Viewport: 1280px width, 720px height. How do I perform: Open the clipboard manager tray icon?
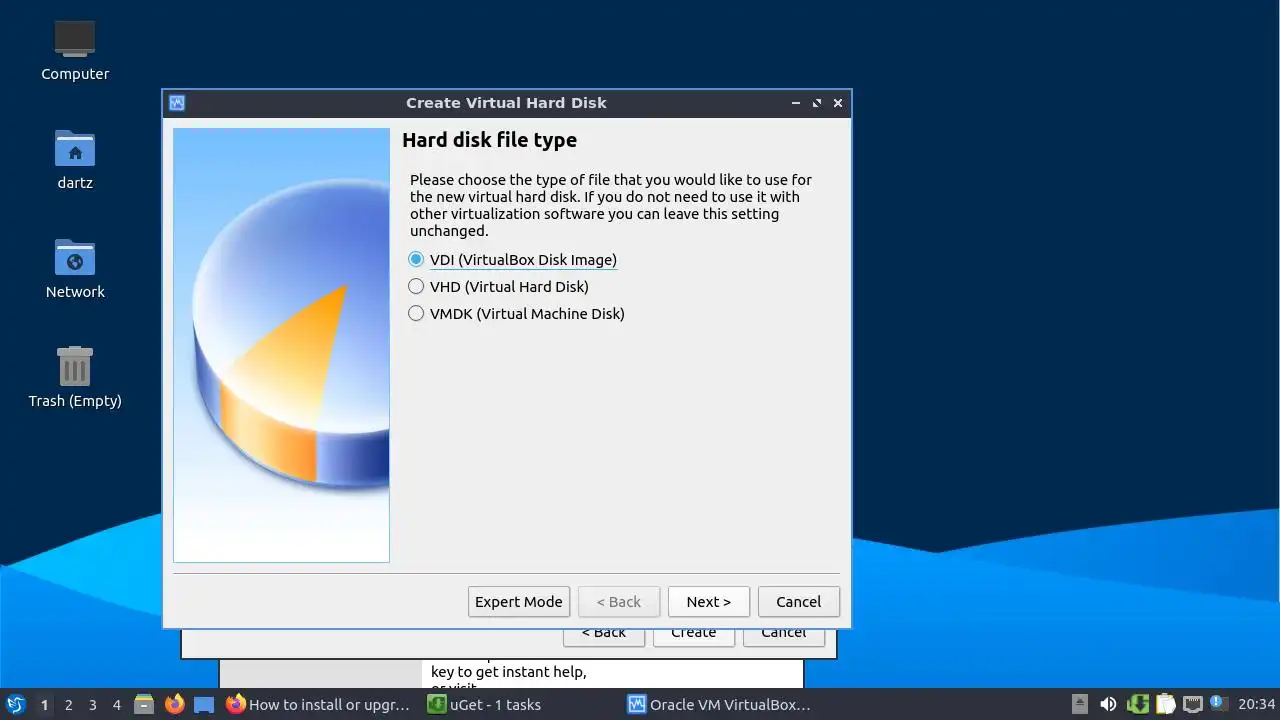coord(1164,704)
